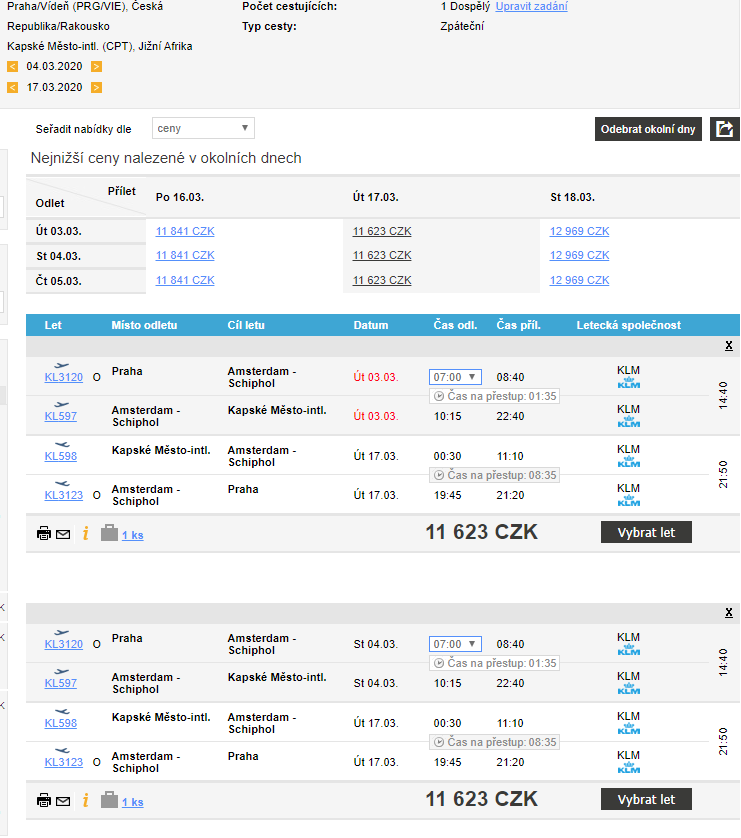
Task: Open the 1 ks baggage link in second offer
Action: [x=132, y=803]
